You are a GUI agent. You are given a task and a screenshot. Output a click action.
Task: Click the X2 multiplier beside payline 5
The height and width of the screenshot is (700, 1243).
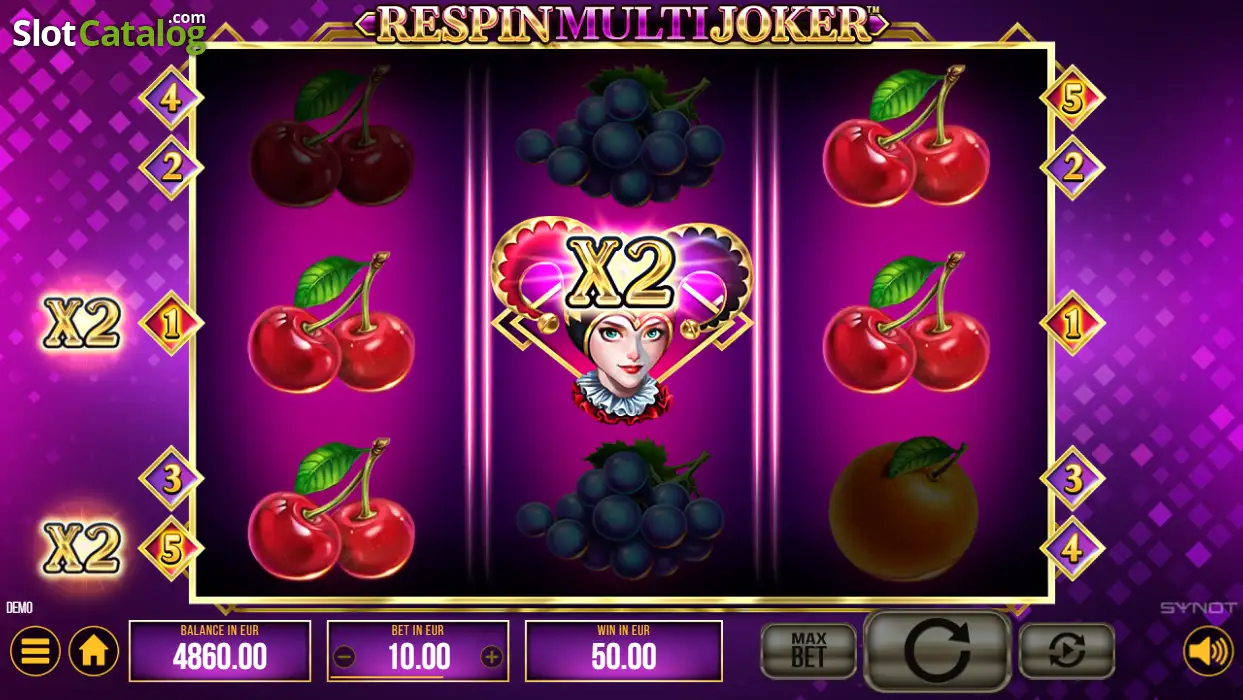pos(82,548)
